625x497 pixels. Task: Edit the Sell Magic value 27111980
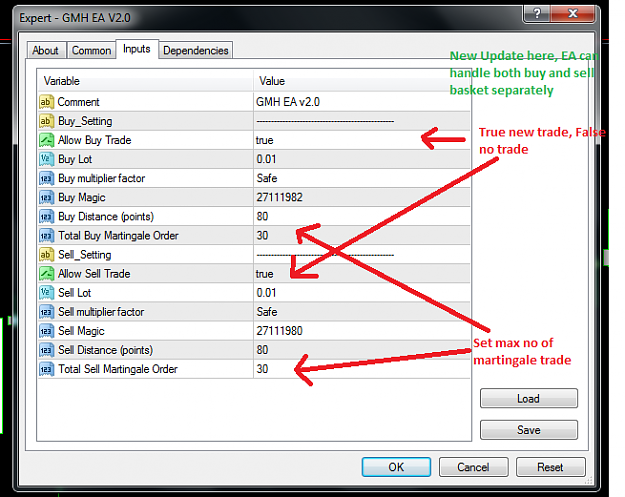coord(279,331)
